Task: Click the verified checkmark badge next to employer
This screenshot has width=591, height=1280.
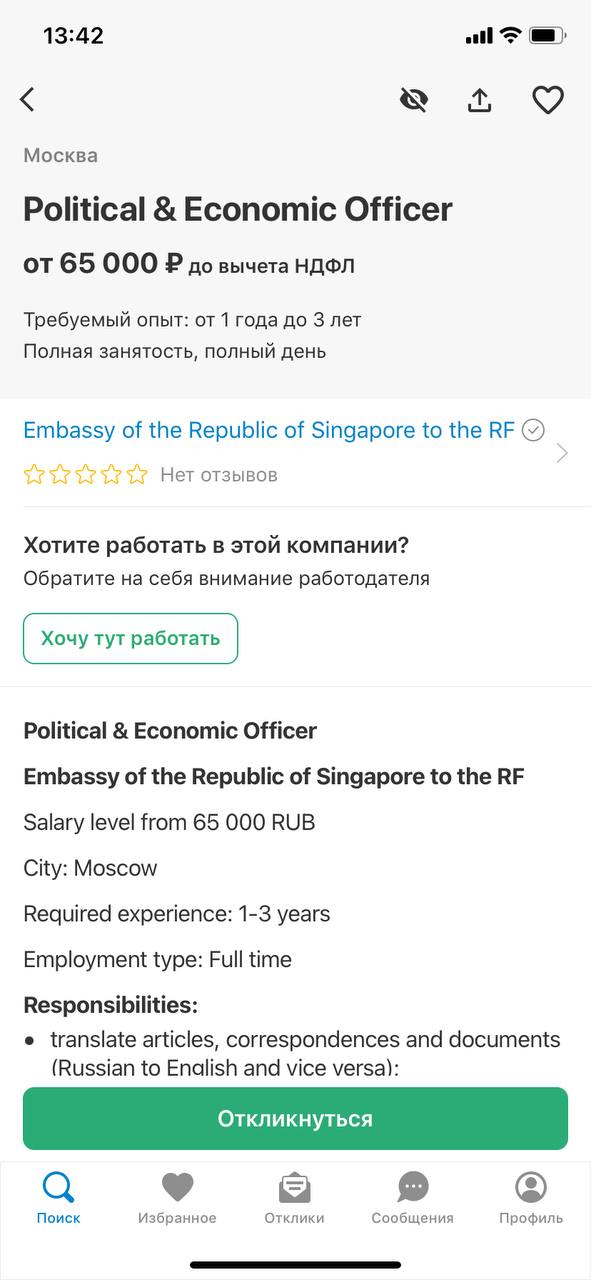Action: (x=534, y=430)
